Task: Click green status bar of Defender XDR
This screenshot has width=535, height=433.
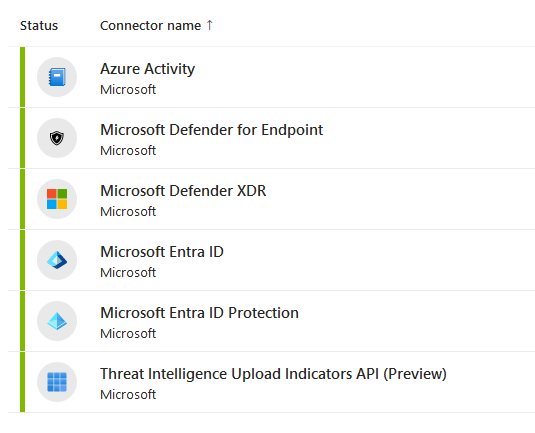Action: [x=23, y=199]
